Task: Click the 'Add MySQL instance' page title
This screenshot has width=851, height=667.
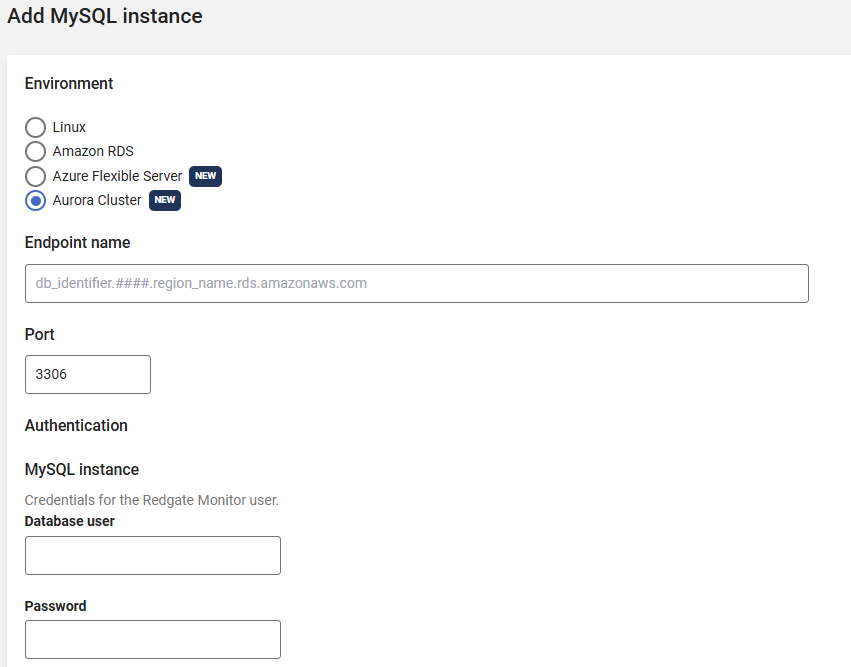Action: coord(105,16)
